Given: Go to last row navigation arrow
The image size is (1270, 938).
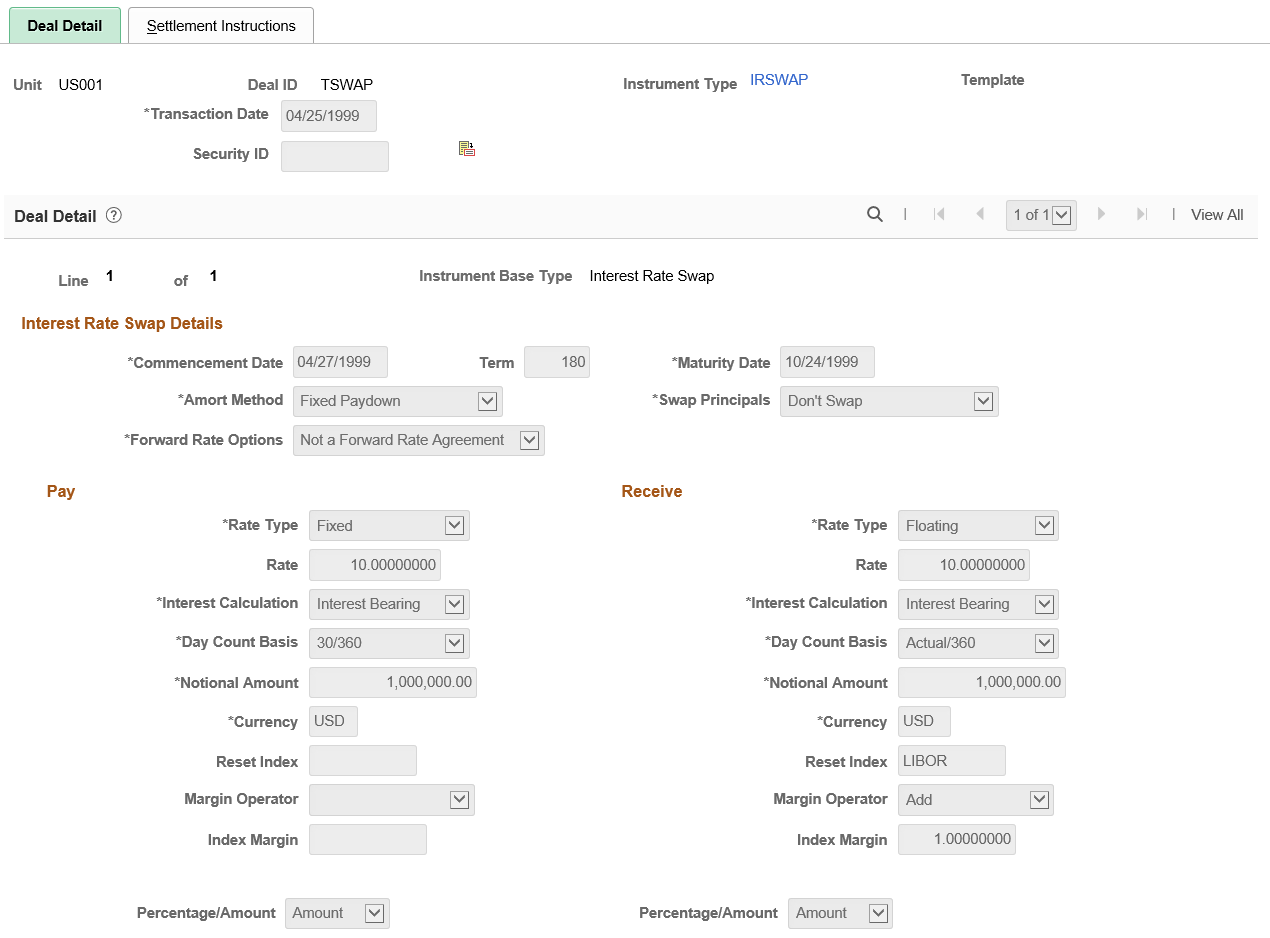Looking at the screenshot, I should pyautogui.click(x=1141, y=214).
